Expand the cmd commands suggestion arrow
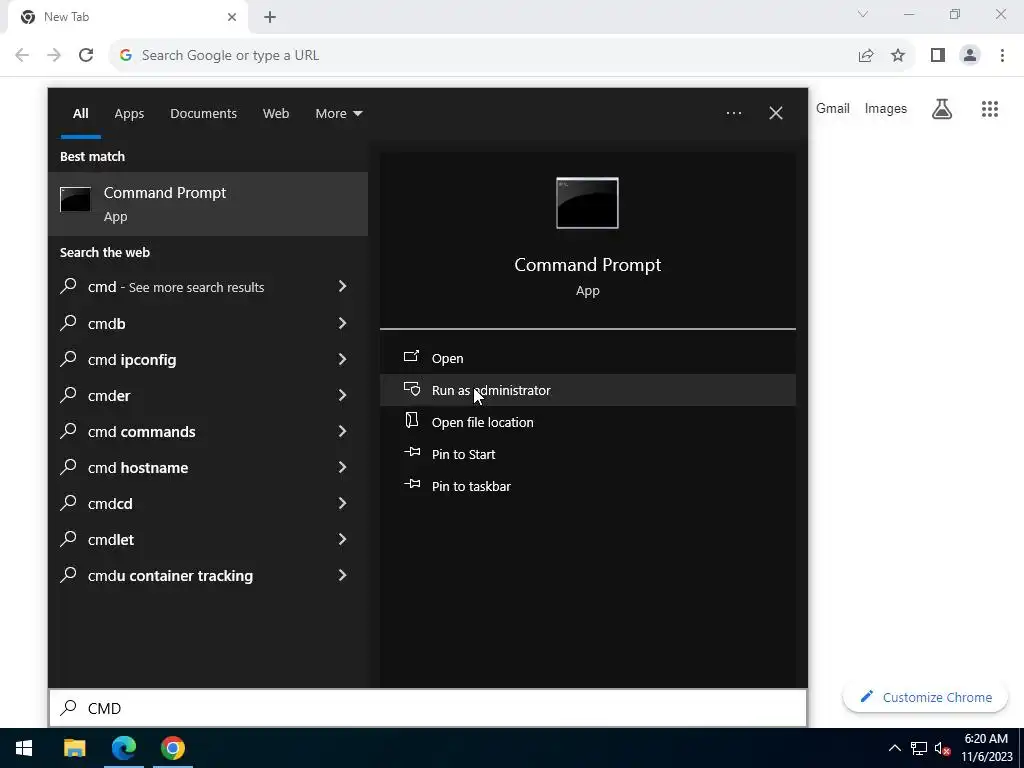1024x768 pixels. click(x=342, y=430)
